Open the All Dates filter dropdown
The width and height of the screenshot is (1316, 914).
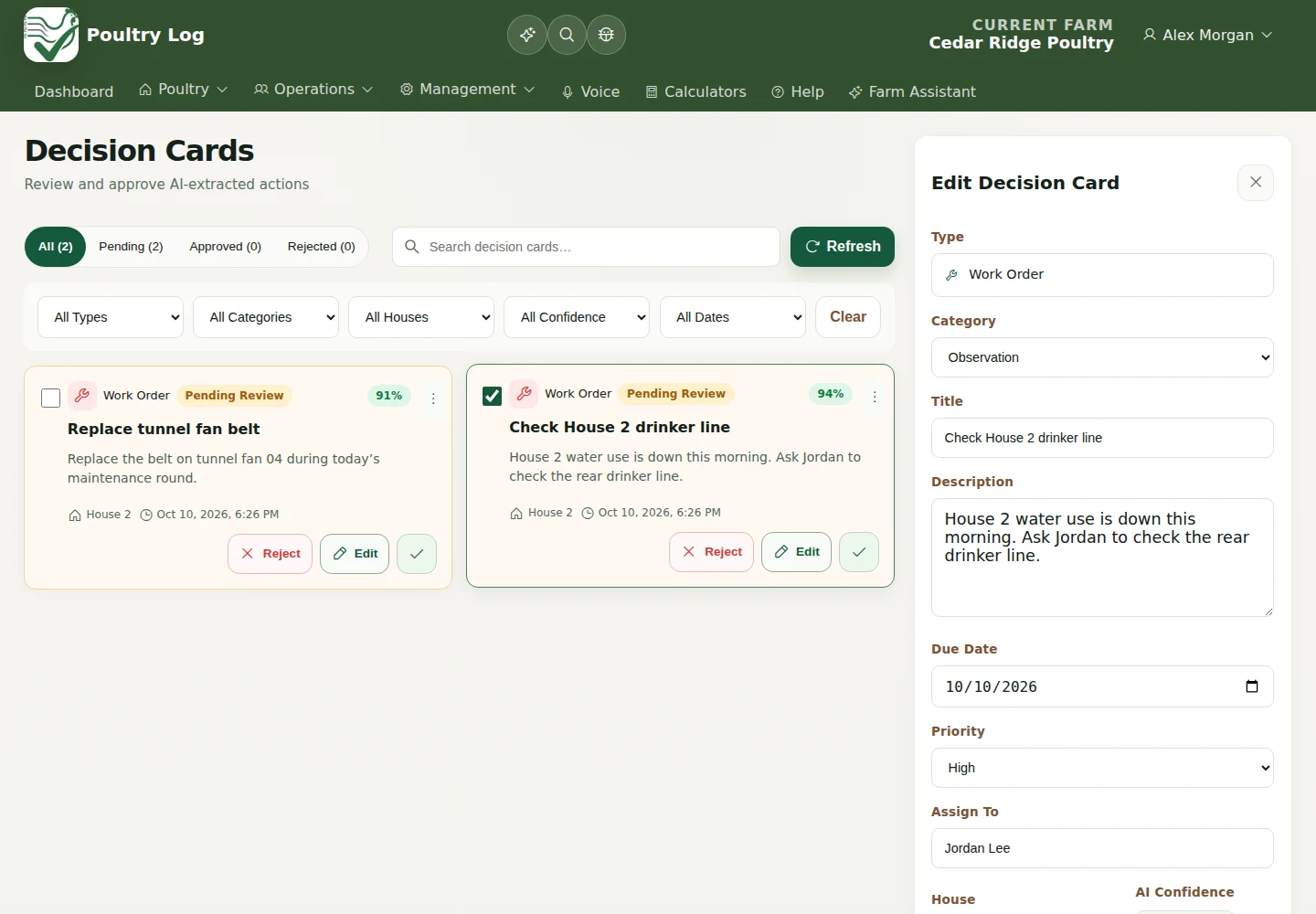733,317
